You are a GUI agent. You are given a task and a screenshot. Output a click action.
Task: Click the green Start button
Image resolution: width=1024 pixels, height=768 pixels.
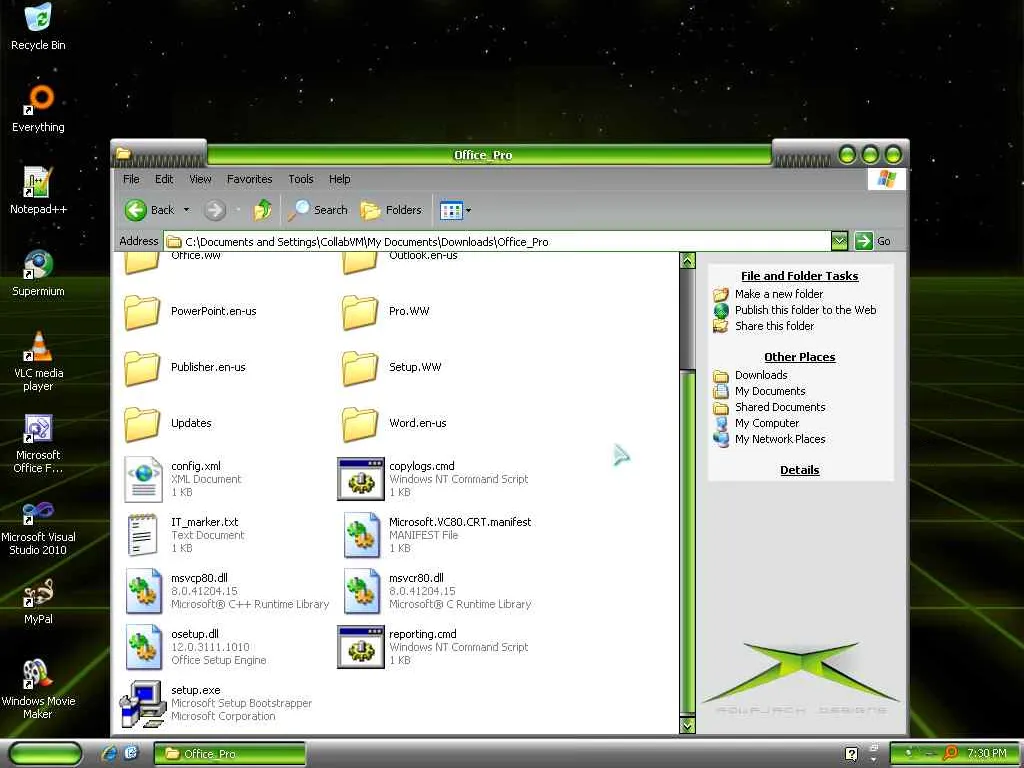46,754
